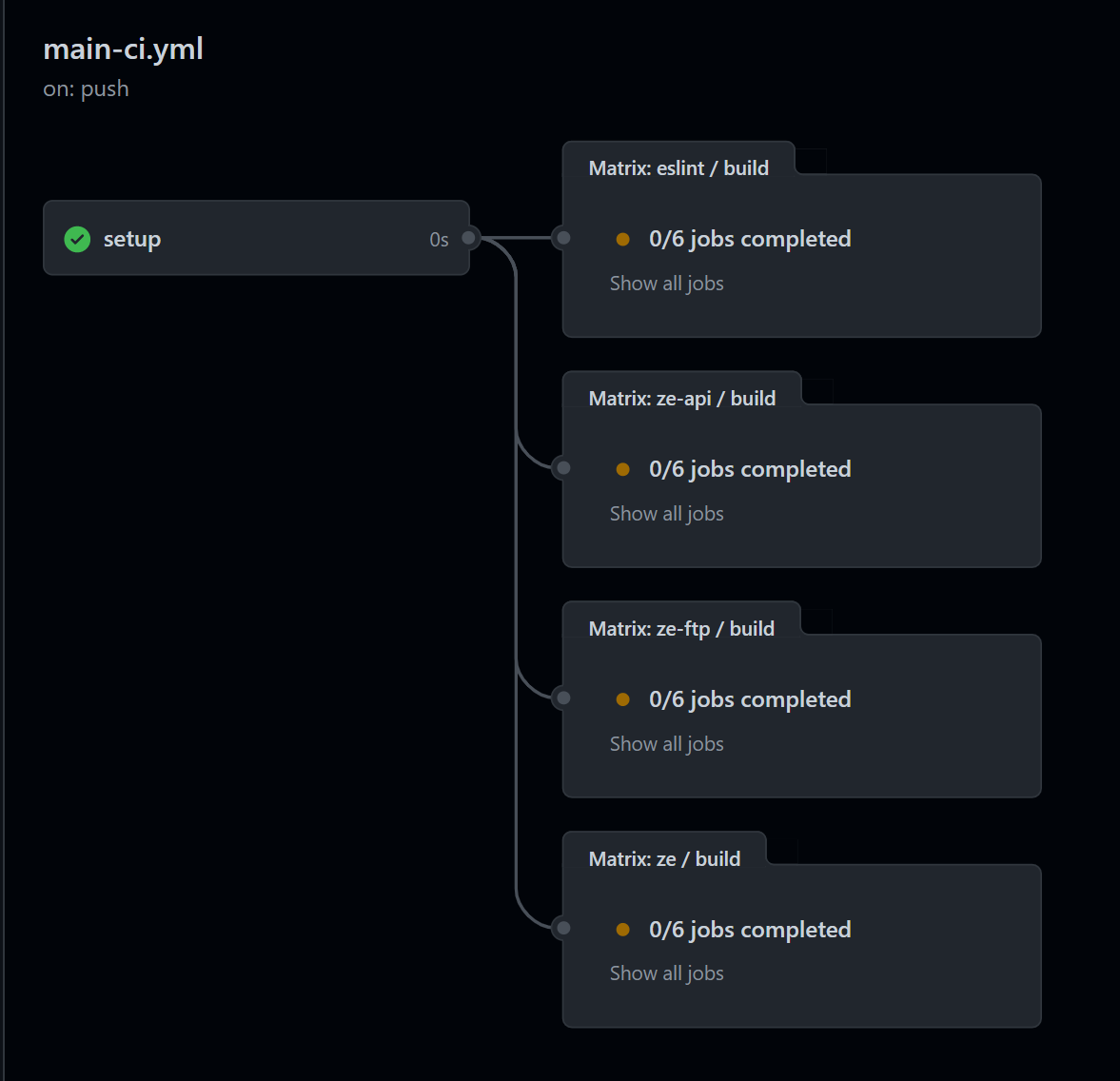This screenshot has width=1120, height=1081.
Task: Click the eslint matrix input connector dot
Action: 563,238
